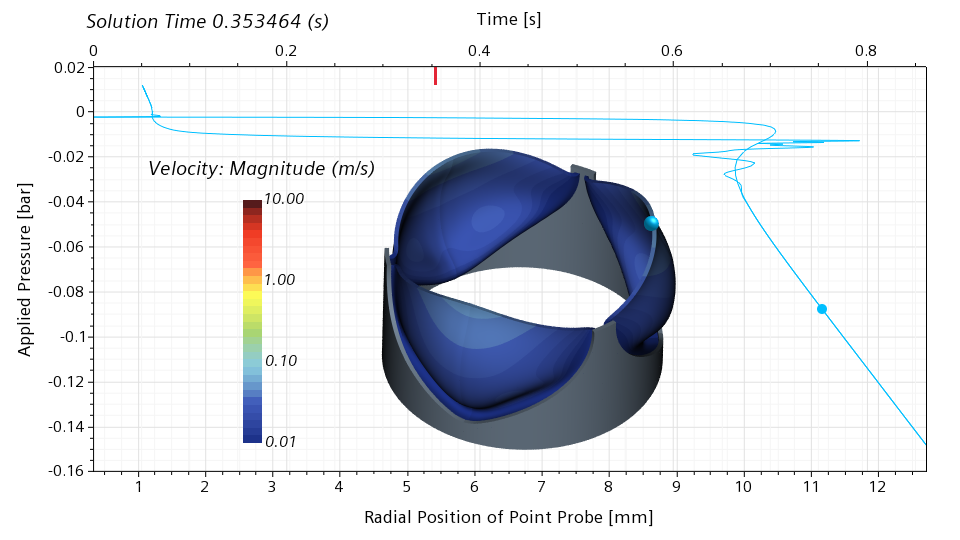Screen dimensions: 960x540
Task: Select the front blue valve leaflet
Action: 500,360
